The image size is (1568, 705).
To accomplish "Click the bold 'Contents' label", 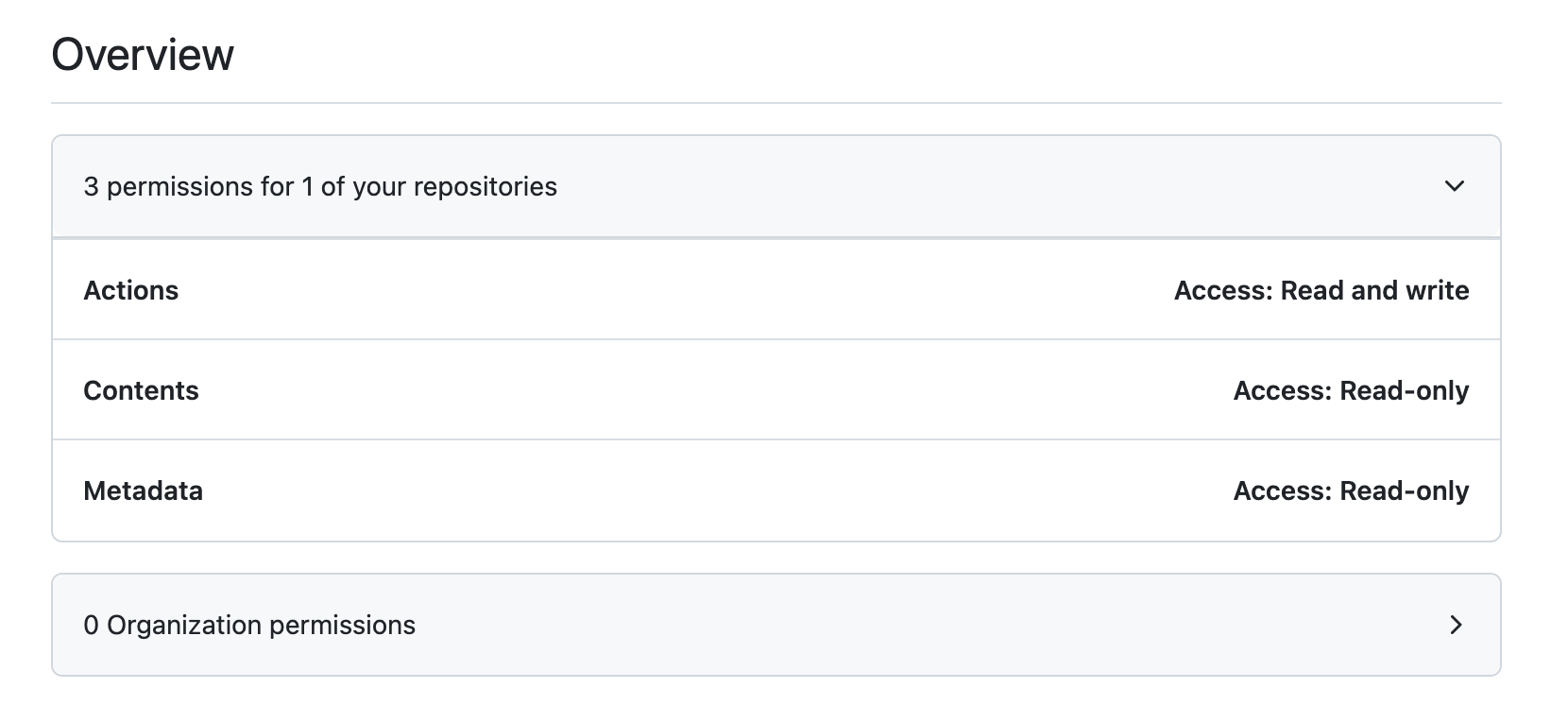I will [x=142, y=389].
